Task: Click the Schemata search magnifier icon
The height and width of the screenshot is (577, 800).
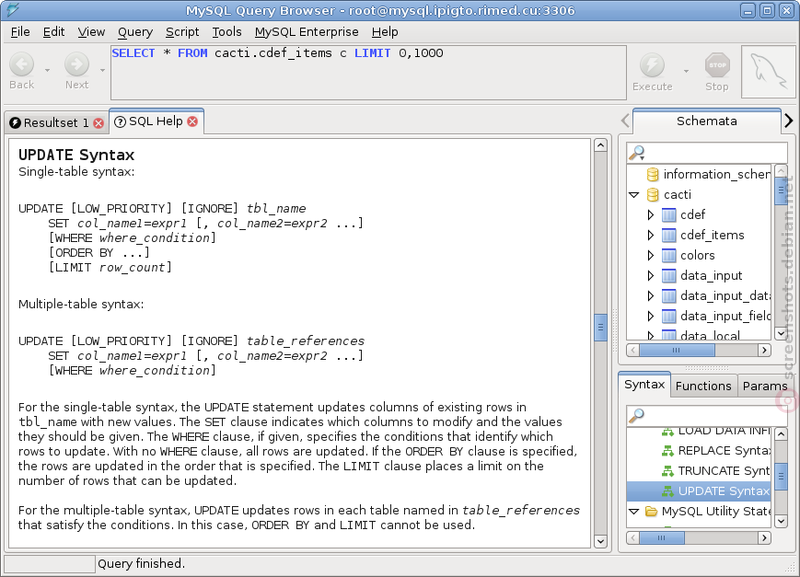Action: [637, 152]
